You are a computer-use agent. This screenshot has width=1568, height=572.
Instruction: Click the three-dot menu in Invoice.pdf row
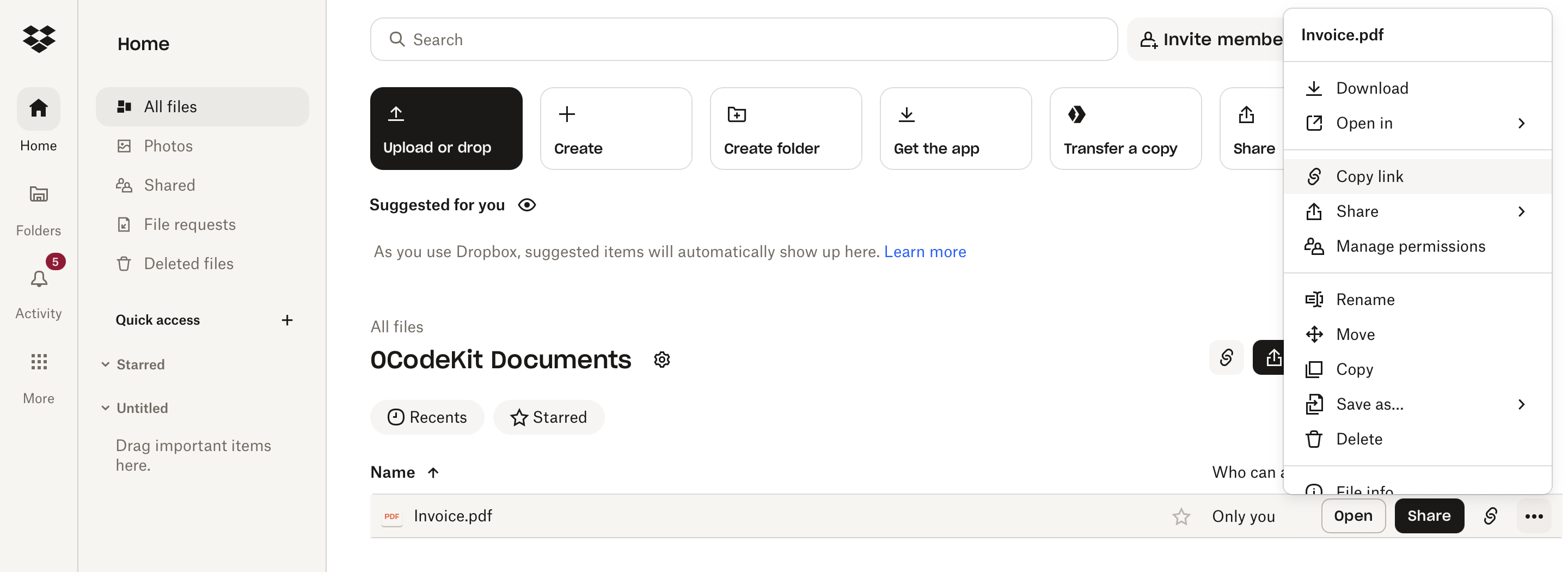tap(1533, 516)
